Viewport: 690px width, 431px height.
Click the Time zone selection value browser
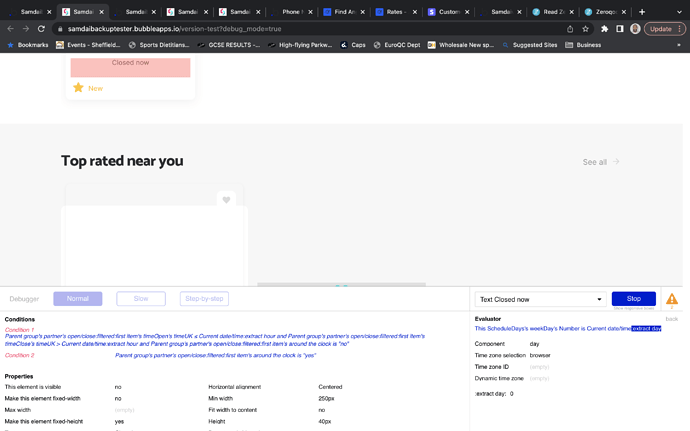click(x=540, y=355)
